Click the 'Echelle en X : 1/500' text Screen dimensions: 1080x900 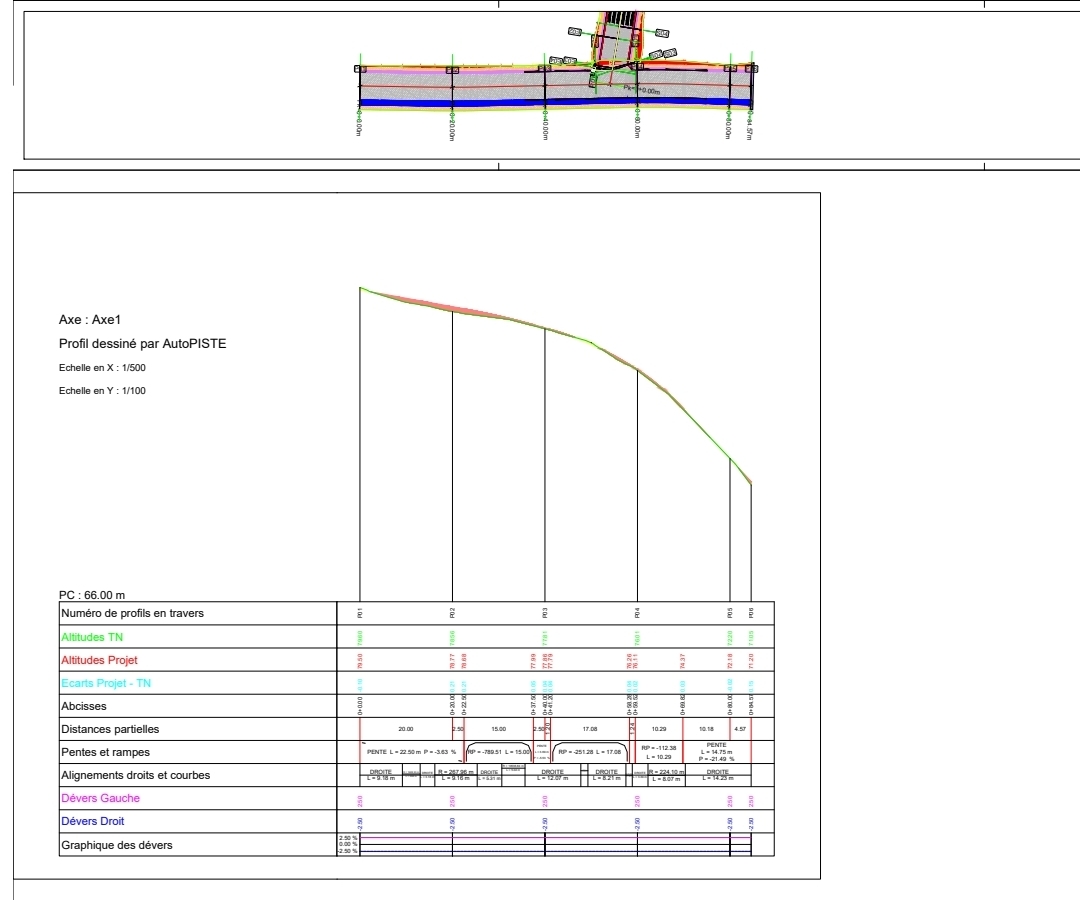click(x=102, y=368)
